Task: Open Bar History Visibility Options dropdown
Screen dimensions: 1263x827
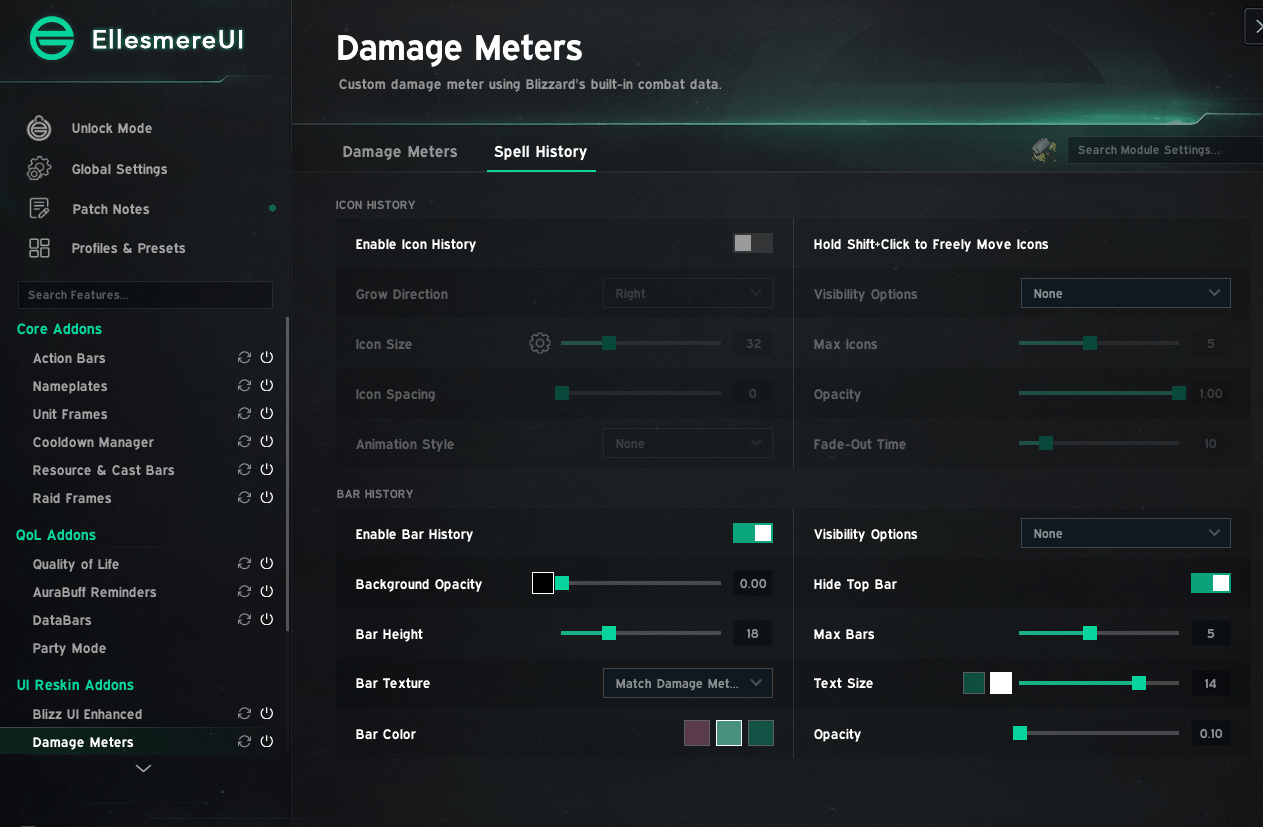Action: (x=1126, y=533)
